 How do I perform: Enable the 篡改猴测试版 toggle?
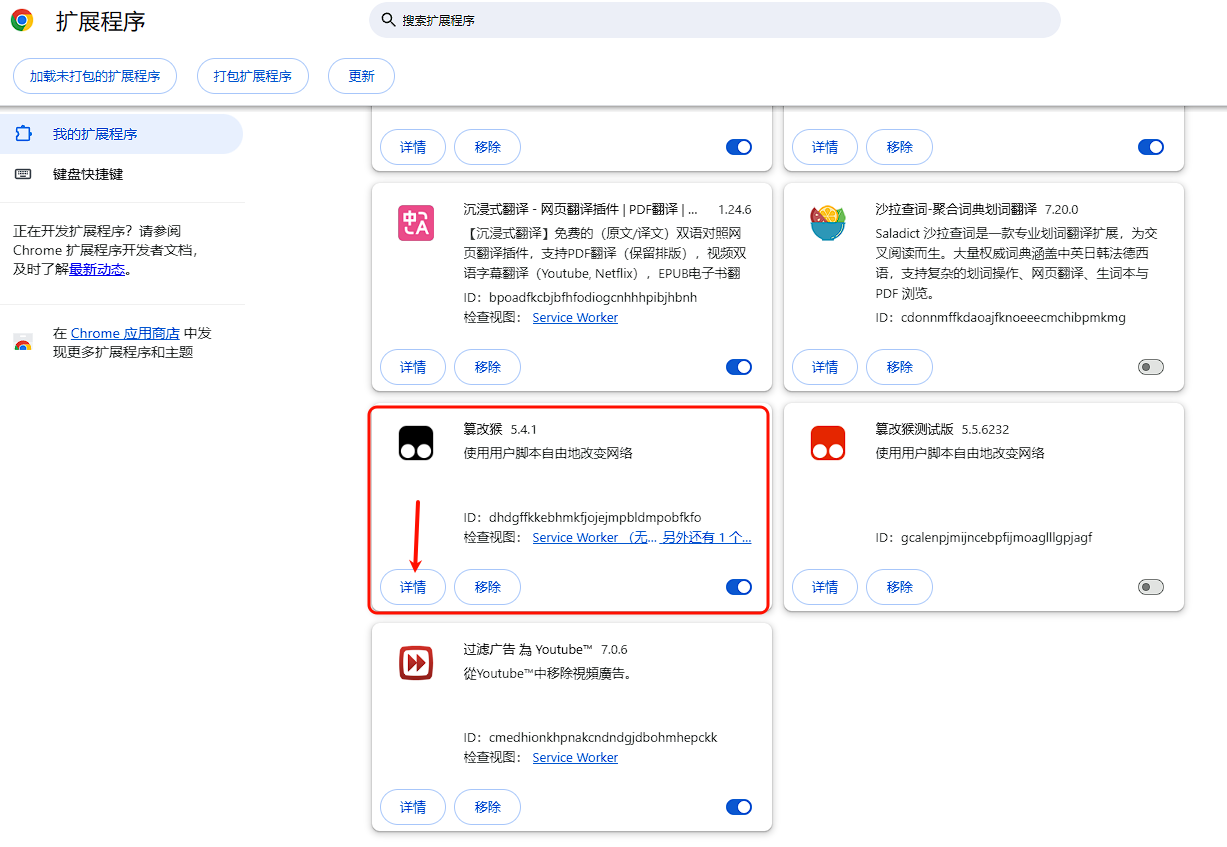pos(1150,587)
